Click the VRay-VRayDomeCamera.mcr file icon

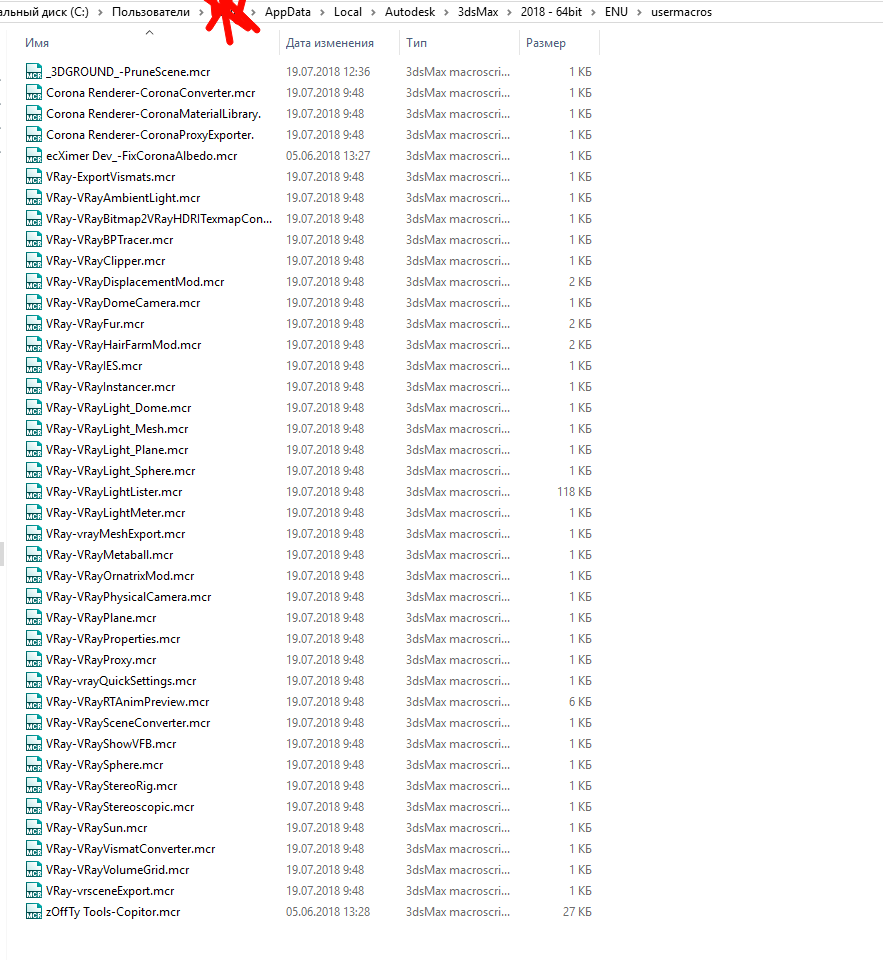[x=34, y=302]
